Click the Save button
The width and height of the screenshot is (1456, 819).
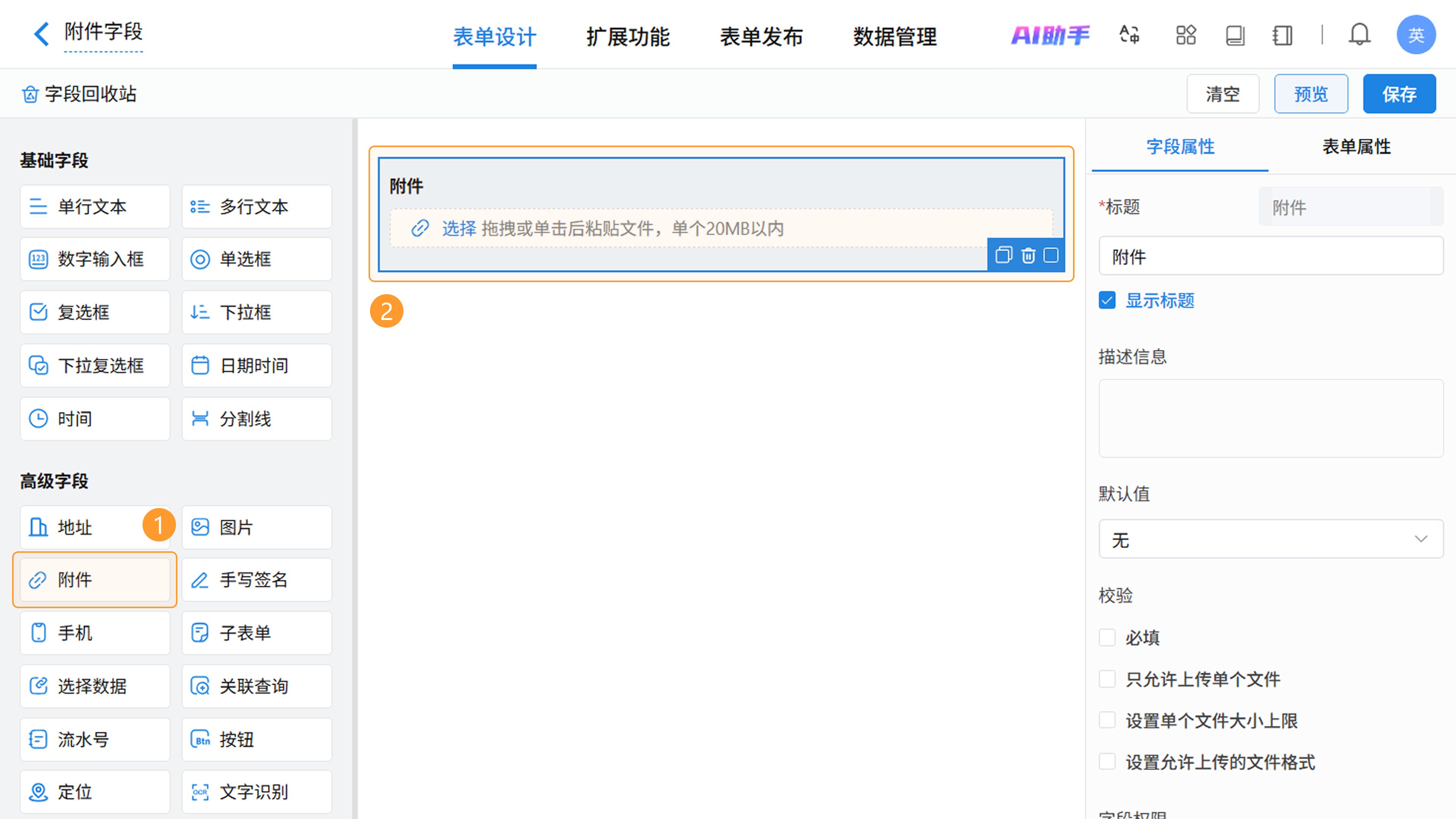coord(1399,94)
